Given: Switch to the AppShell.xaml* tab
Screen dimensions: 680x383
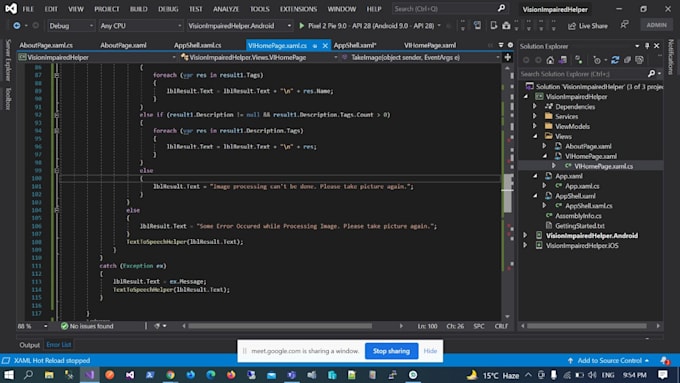Looking at the screenshot, I should click(355, 45).
